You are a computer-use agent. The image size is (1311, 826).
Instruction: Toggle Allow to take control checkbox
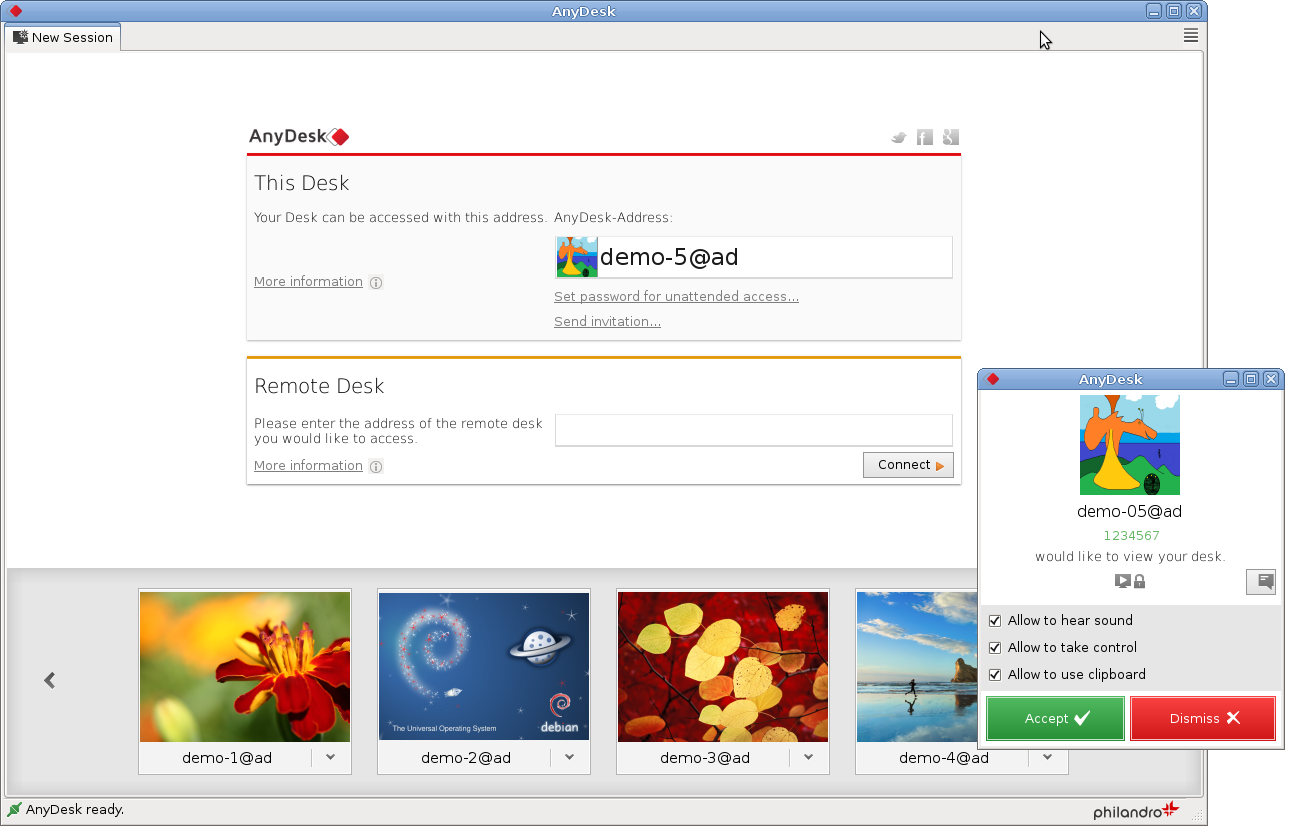click(x=995, y=648)
